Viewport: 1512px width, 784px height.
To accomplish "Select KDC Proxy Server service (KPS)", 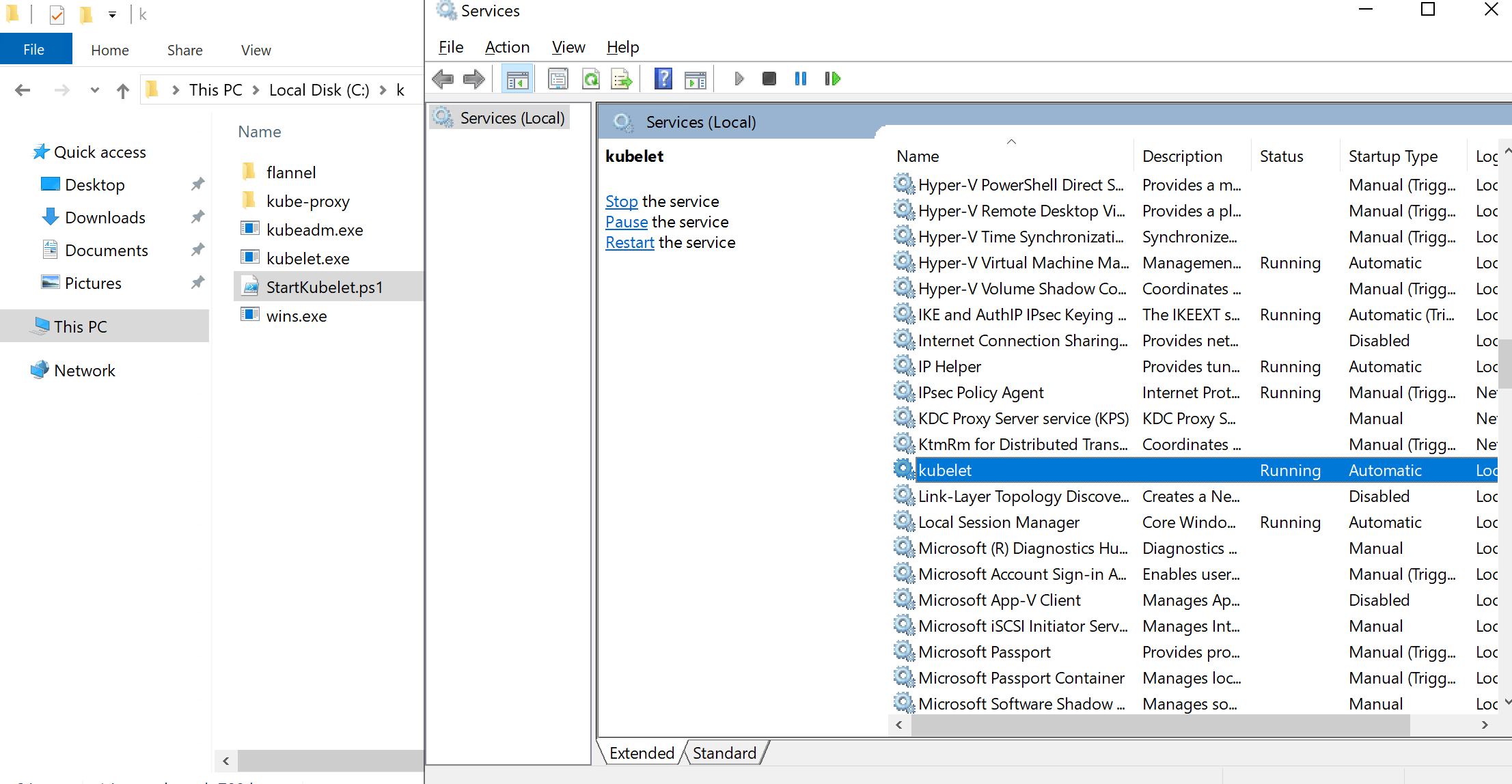I will pyautogui.click(x=1194, y=419).
